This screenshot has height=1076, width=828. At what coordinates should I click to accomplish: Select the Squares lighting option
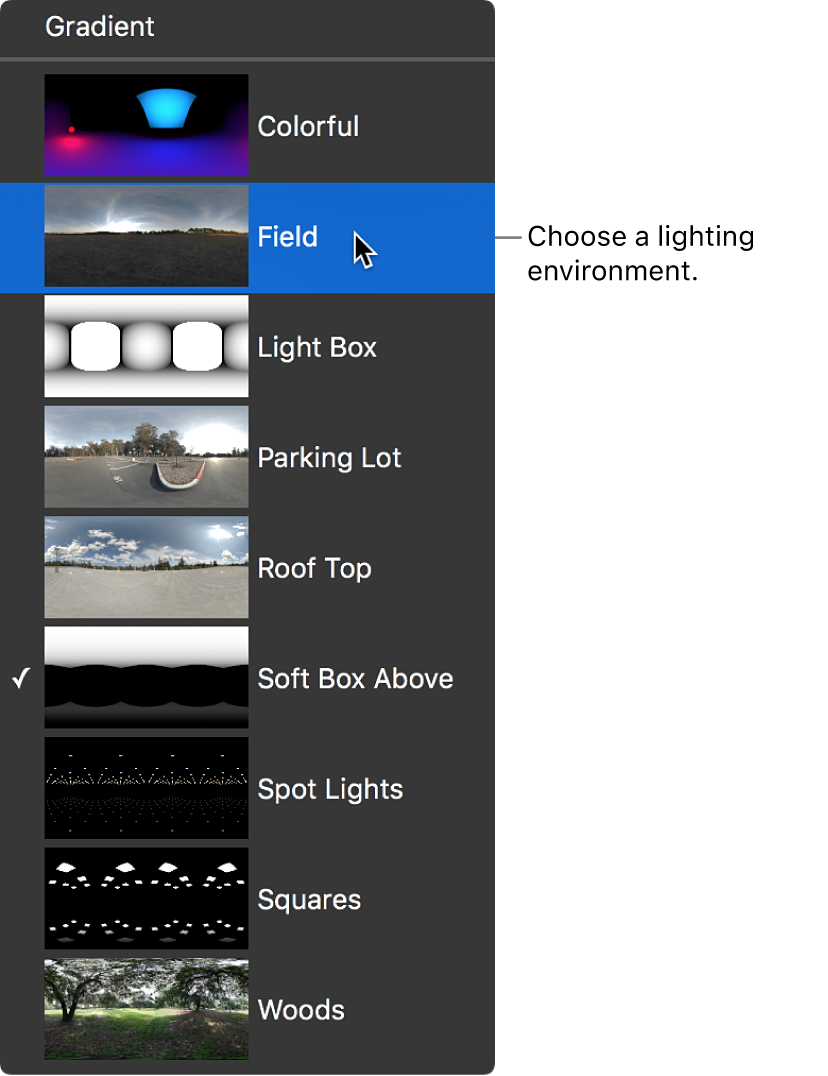click(x=309, y=899)
